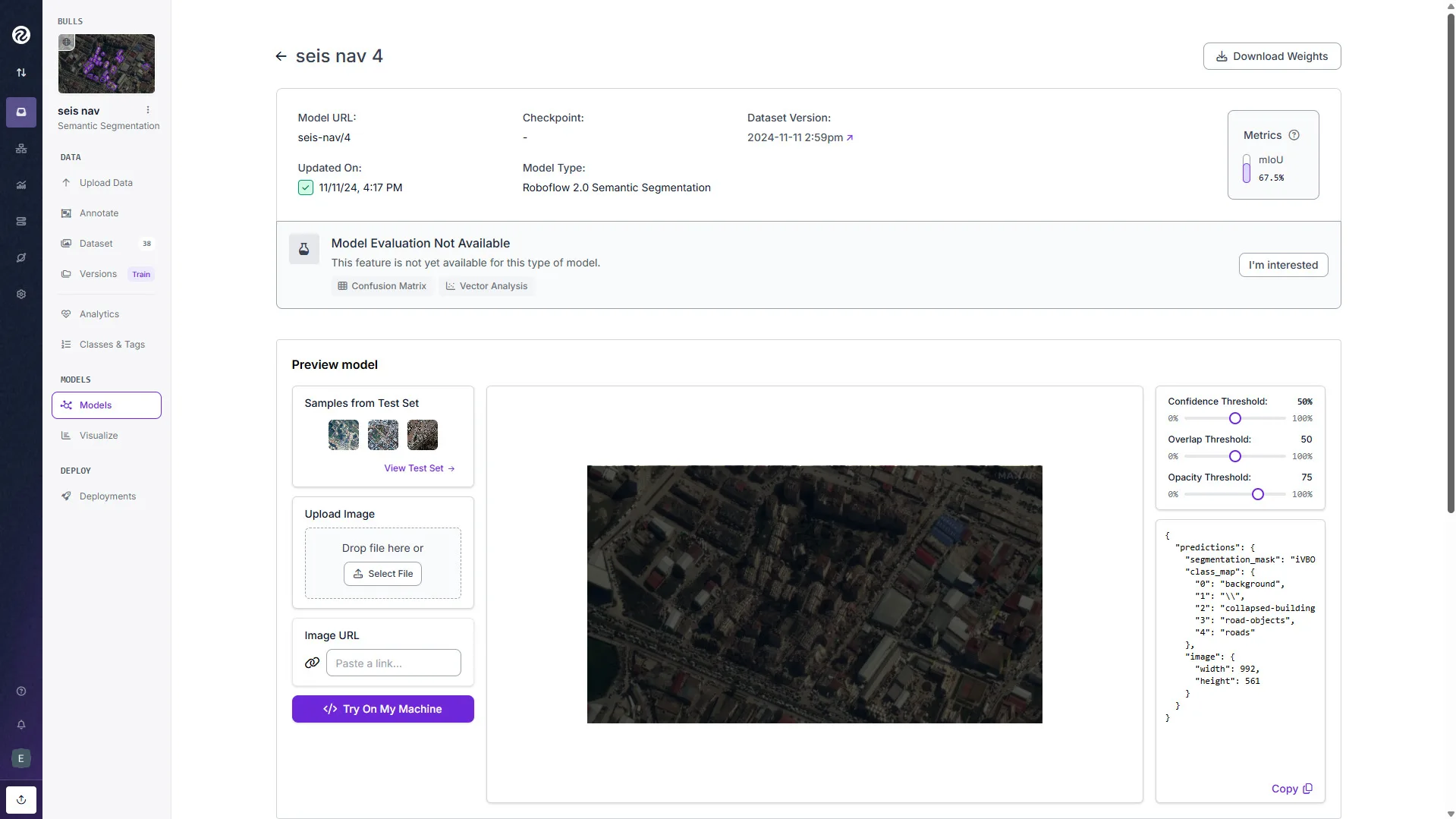Open Deployments in the sidebar
1456x819 pixels.
coord(106,496)
